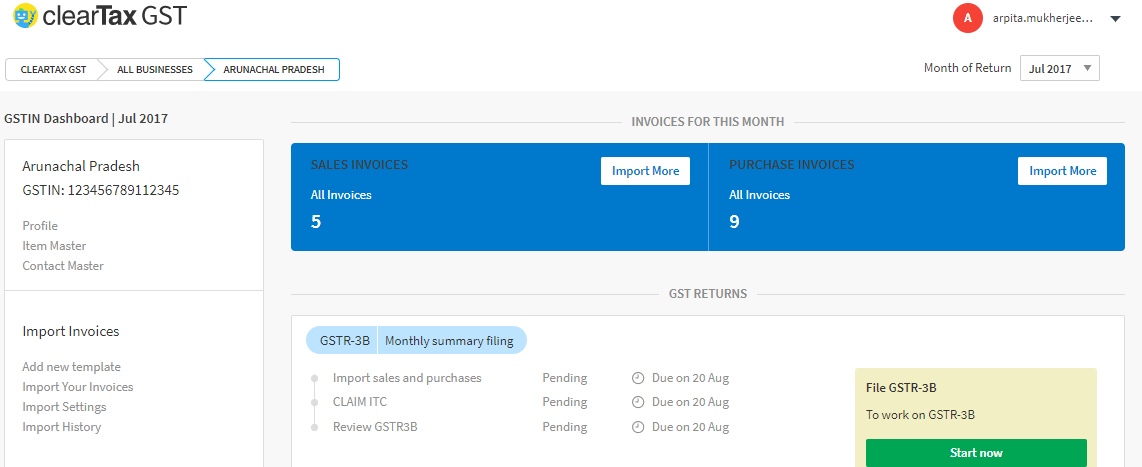Click the ClearTax GST logo icon
1142x467 pixels.
tap(25, 16)
